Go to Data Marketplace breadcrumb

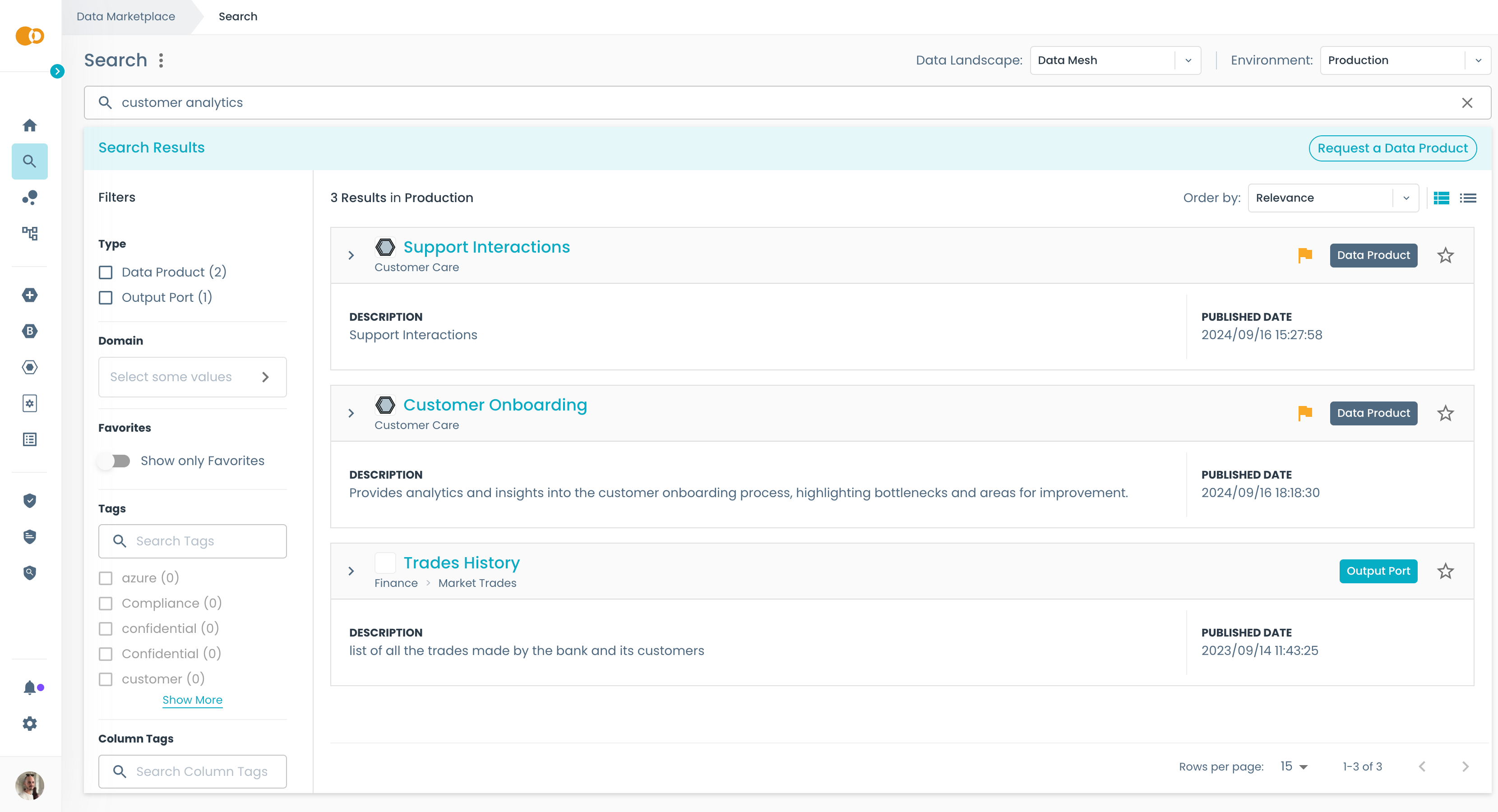[x=125, y=16]
